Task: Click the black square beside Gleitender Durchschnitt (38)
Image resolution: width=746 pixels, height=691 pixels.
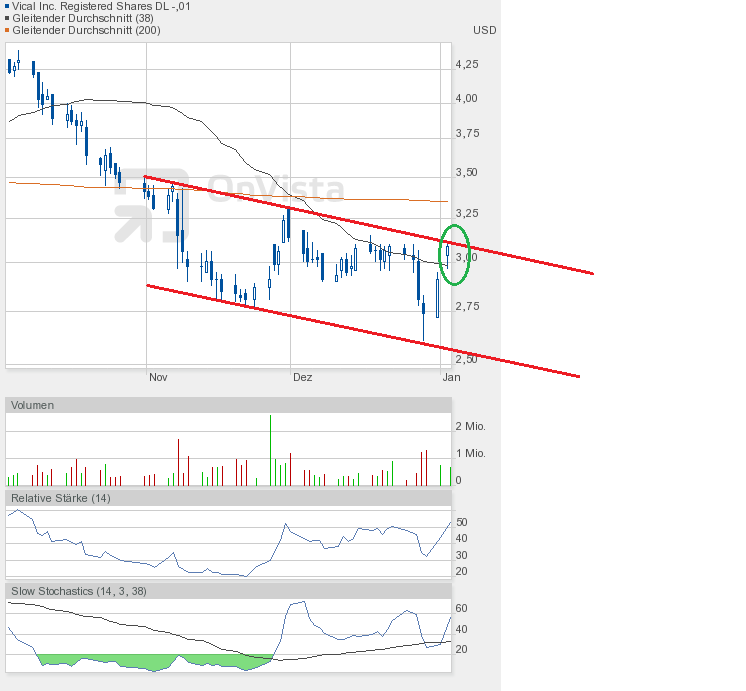Action: [x=5, y=18]
